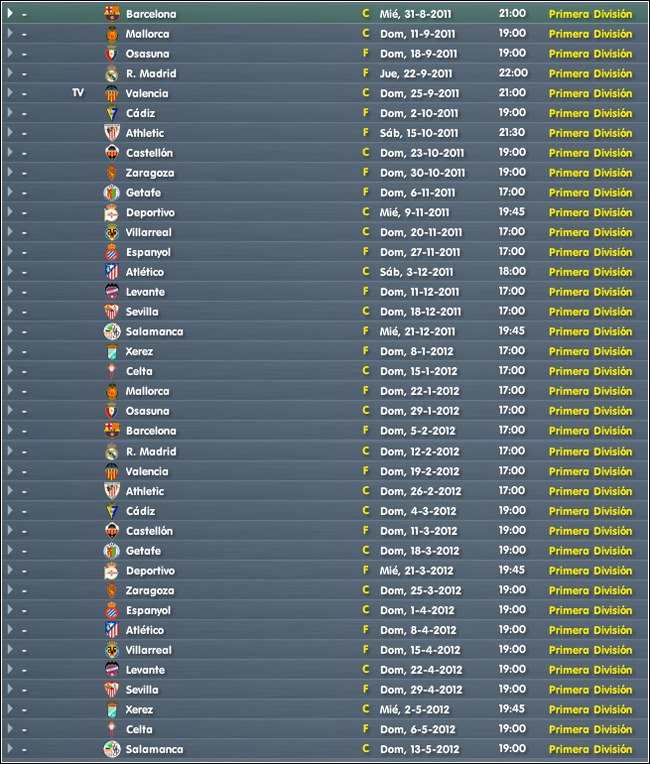Click the Atlético crest on the 3-12-2011 fixture
Screen dimensions: 650x764
[x=112, y=272]
